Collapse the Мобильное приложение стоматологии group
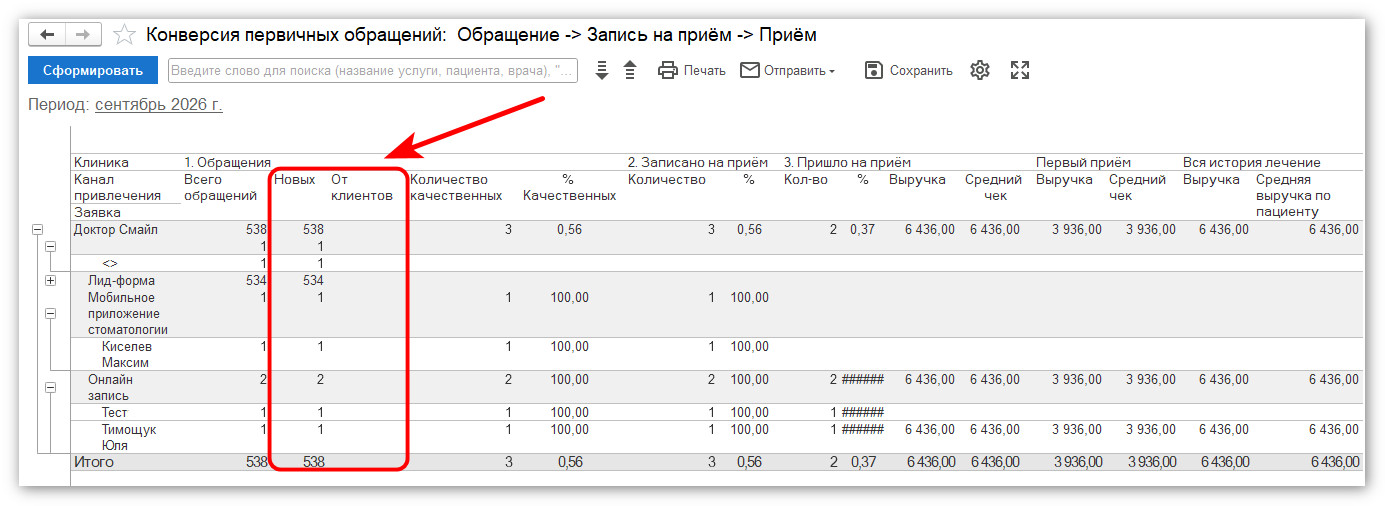Viewport: 1385px width, 506px height. [51, 313]
